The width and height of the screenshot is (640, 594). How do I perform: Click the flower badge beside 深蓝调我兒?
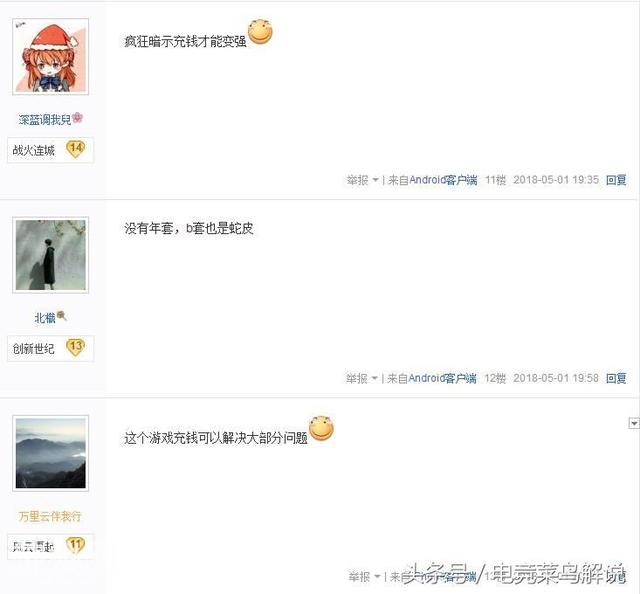[77, 118]
